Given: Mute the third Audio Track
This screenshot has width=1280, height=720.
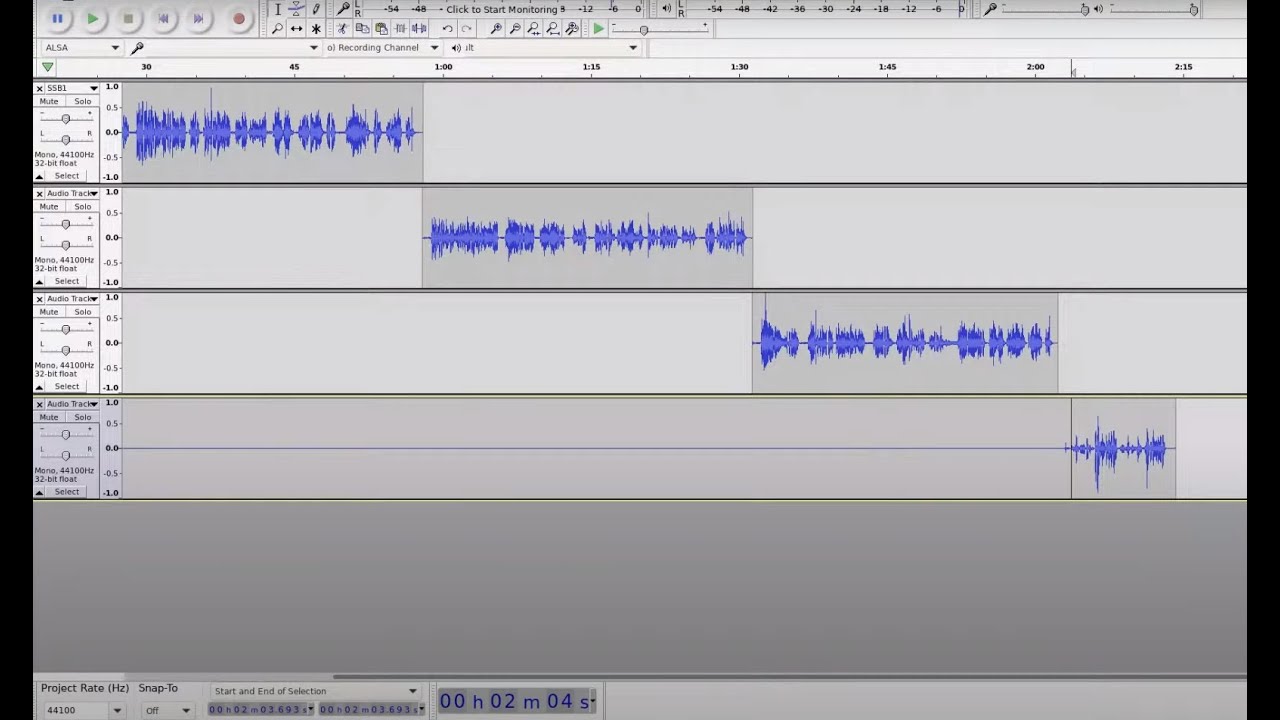Looking at the screenshot, I should tap(49, 311).
